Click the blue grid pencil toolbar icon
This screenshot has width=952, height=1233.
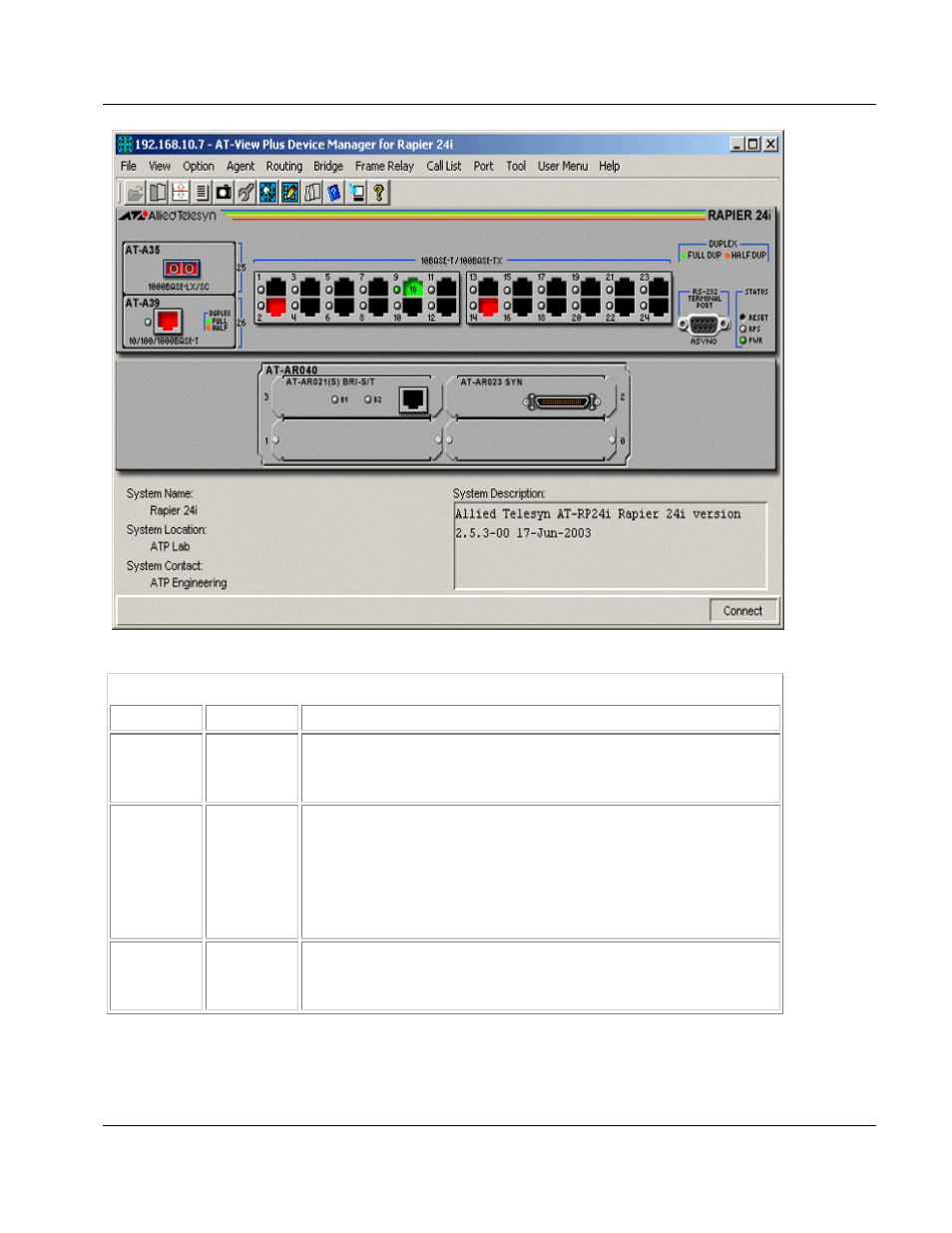click(x=289, y=193)
